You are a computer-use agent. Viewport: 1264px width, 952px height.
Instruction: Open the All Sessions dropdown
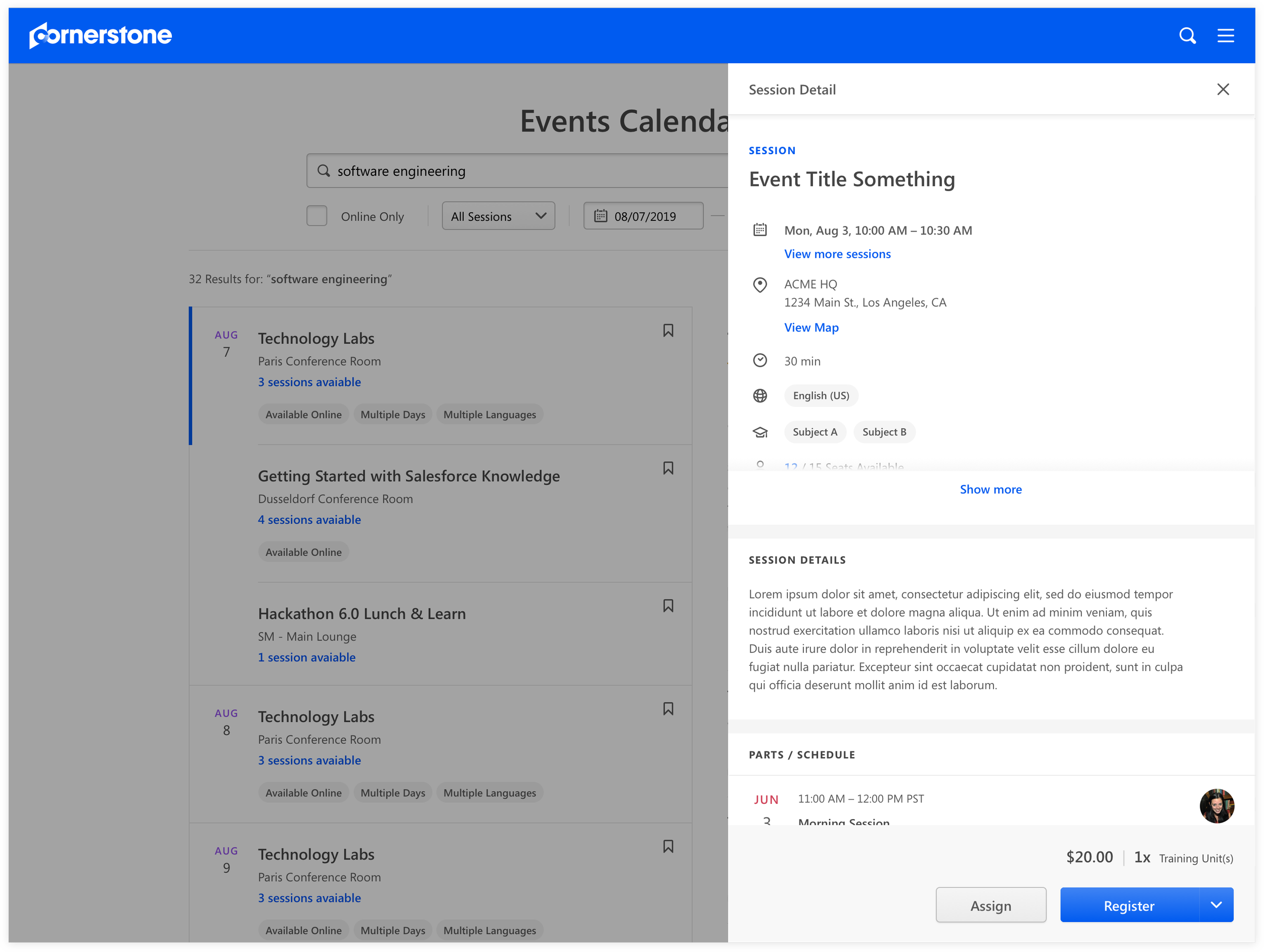click(498, 216)
